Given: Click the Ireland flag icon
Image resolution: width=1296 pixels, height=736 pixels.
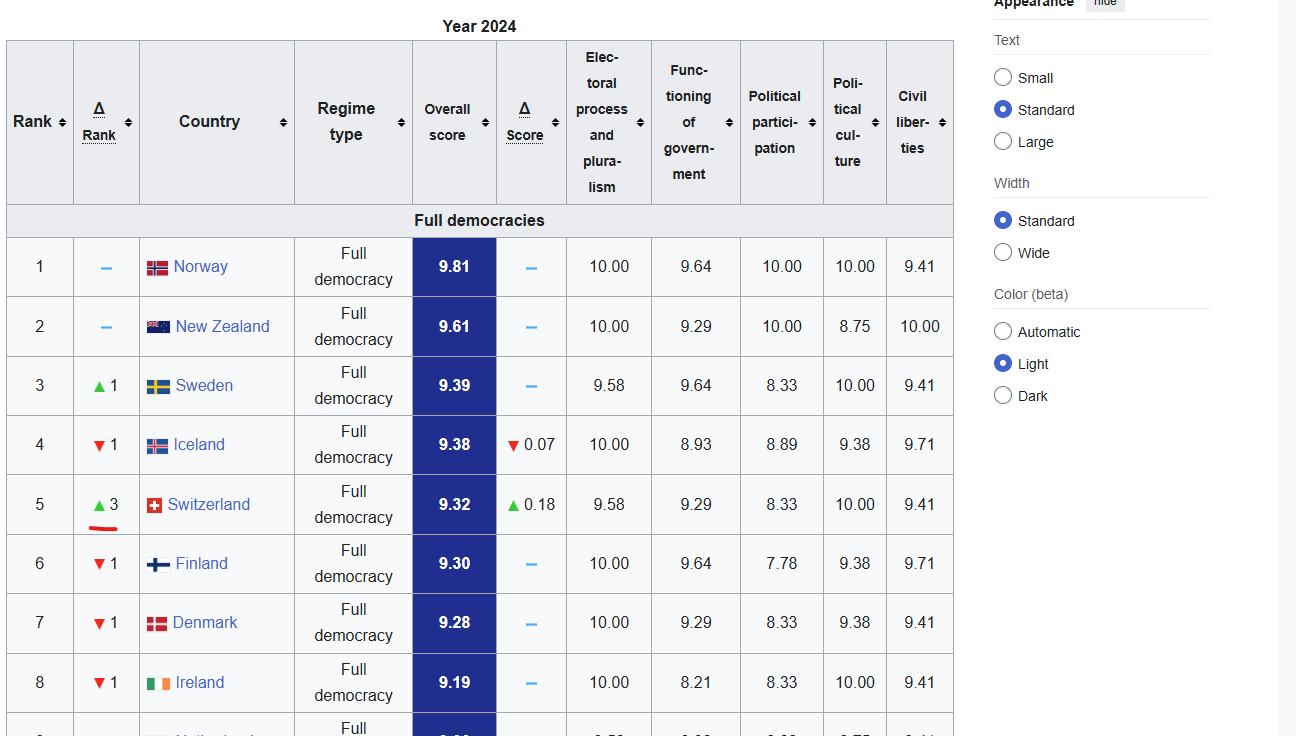Looking at the screenshot, I should 158,684.
